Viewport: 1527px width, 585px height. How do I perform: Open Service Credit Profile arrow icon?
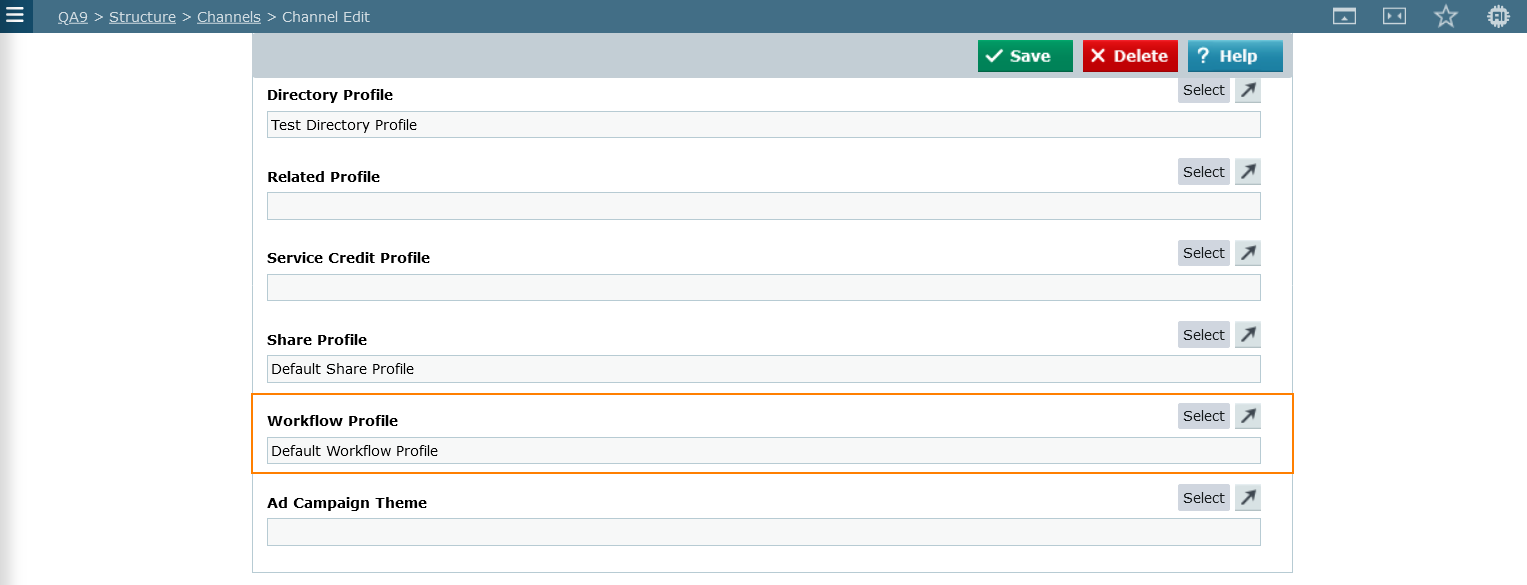[x=1248, y=253]
